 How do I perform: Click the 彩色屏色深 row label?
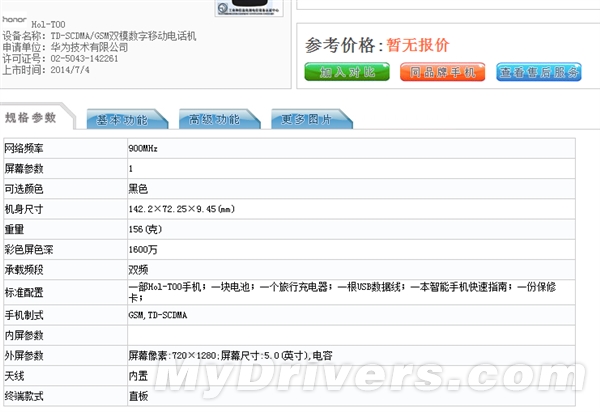pyautogui.click(x=29, y=249)
